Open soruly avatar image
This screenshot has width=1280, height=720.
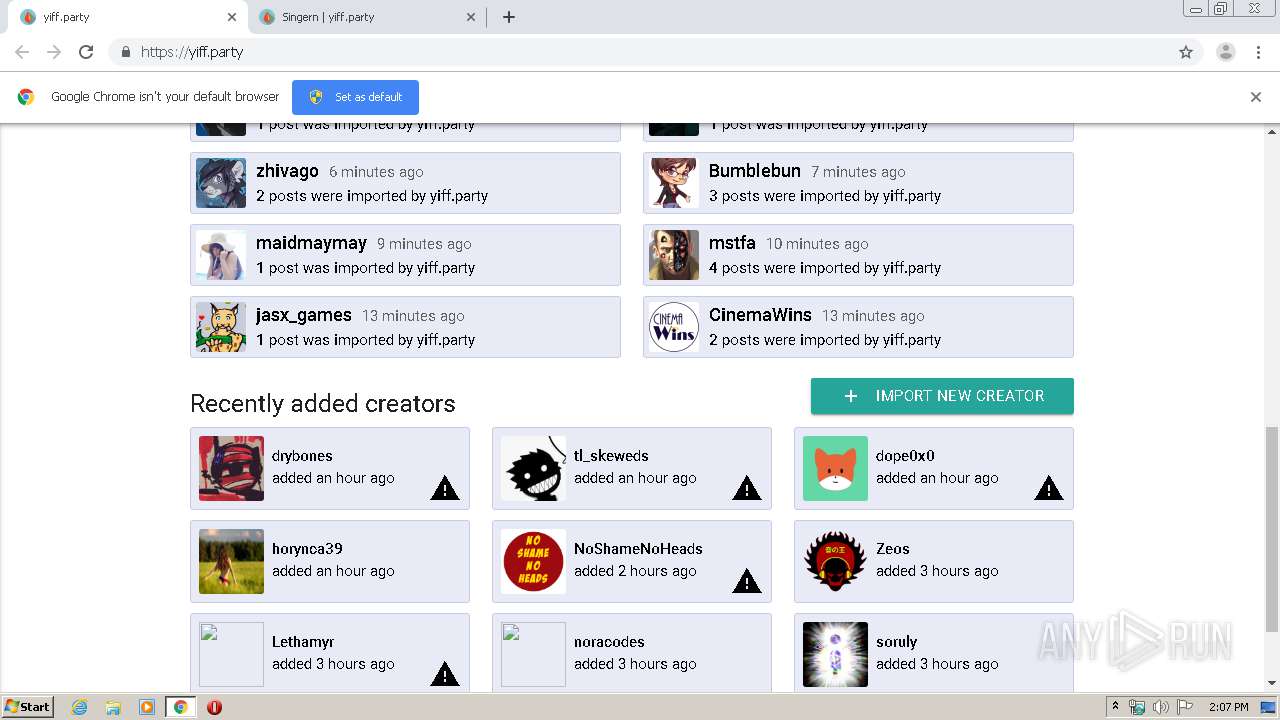tap(835, 654)
